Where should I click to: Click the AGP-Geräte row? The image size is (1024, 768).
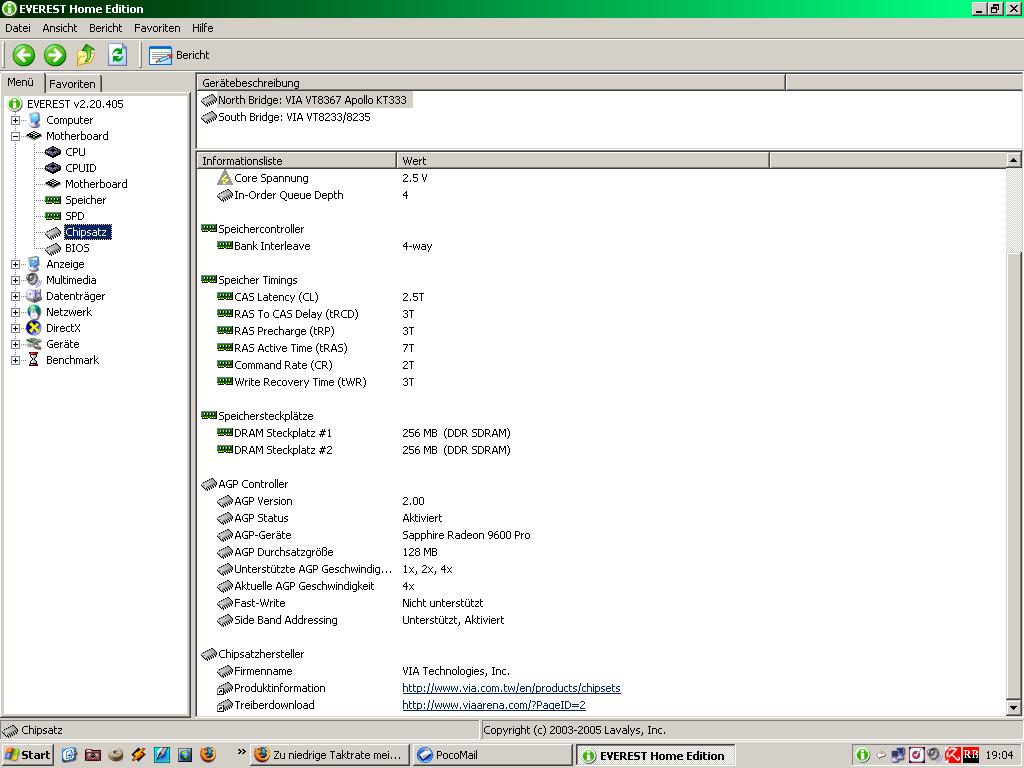(601, 535)
